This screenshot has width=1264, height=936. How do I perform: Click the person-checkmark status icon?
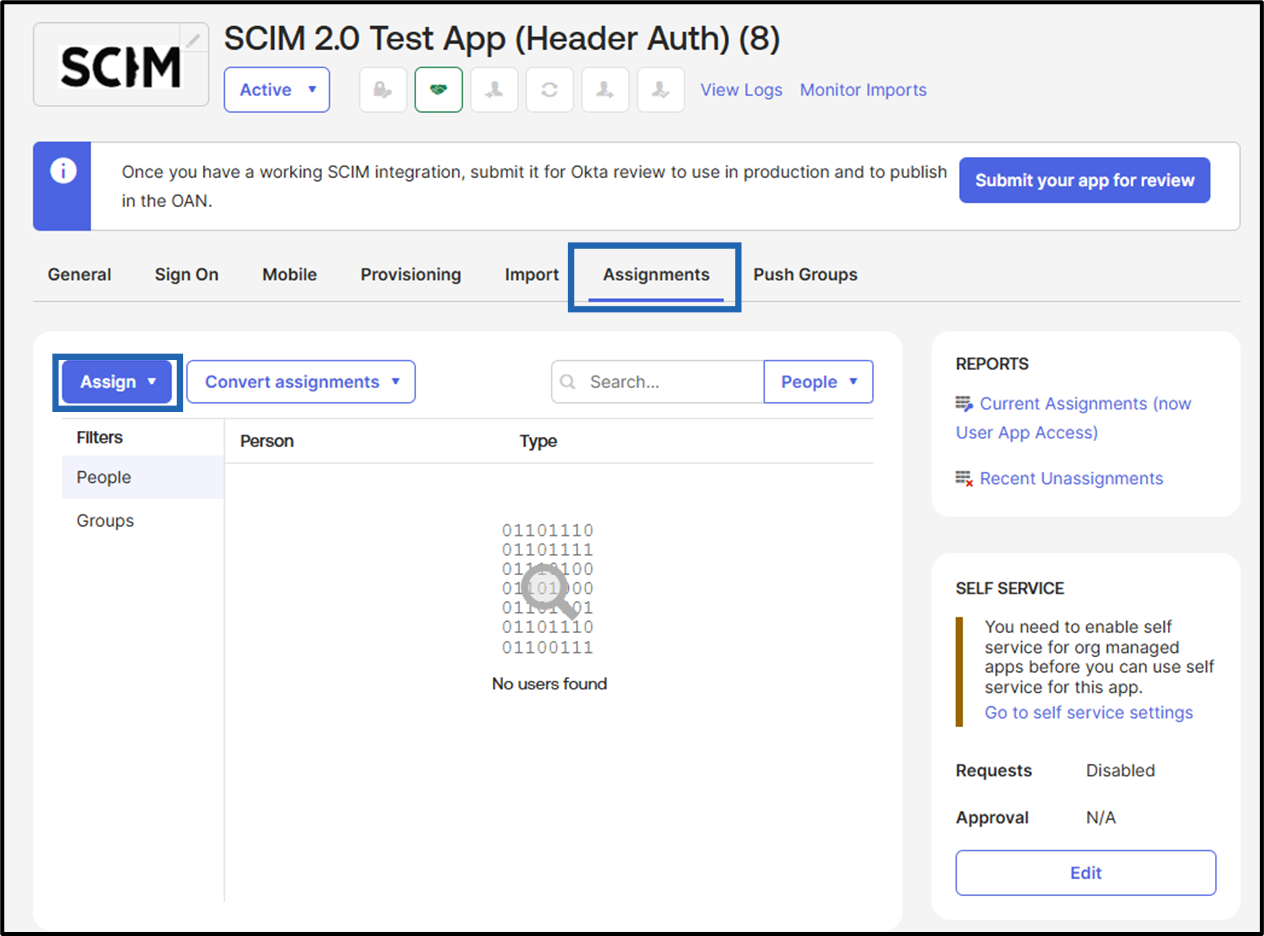(x=661, y=90)
